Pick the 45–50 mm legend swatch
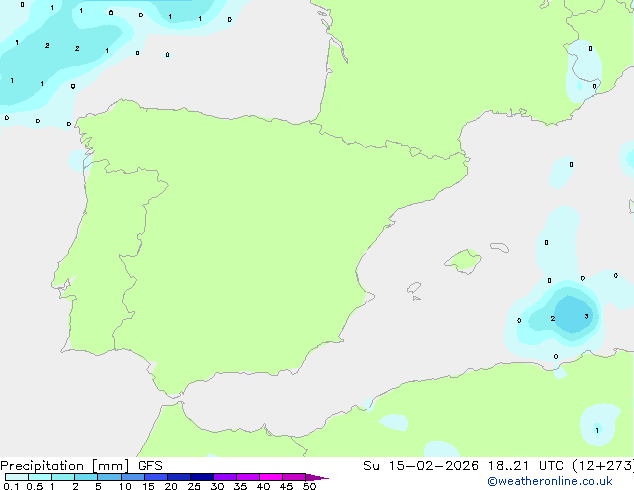Screen dimensions: 634x490 294,477
